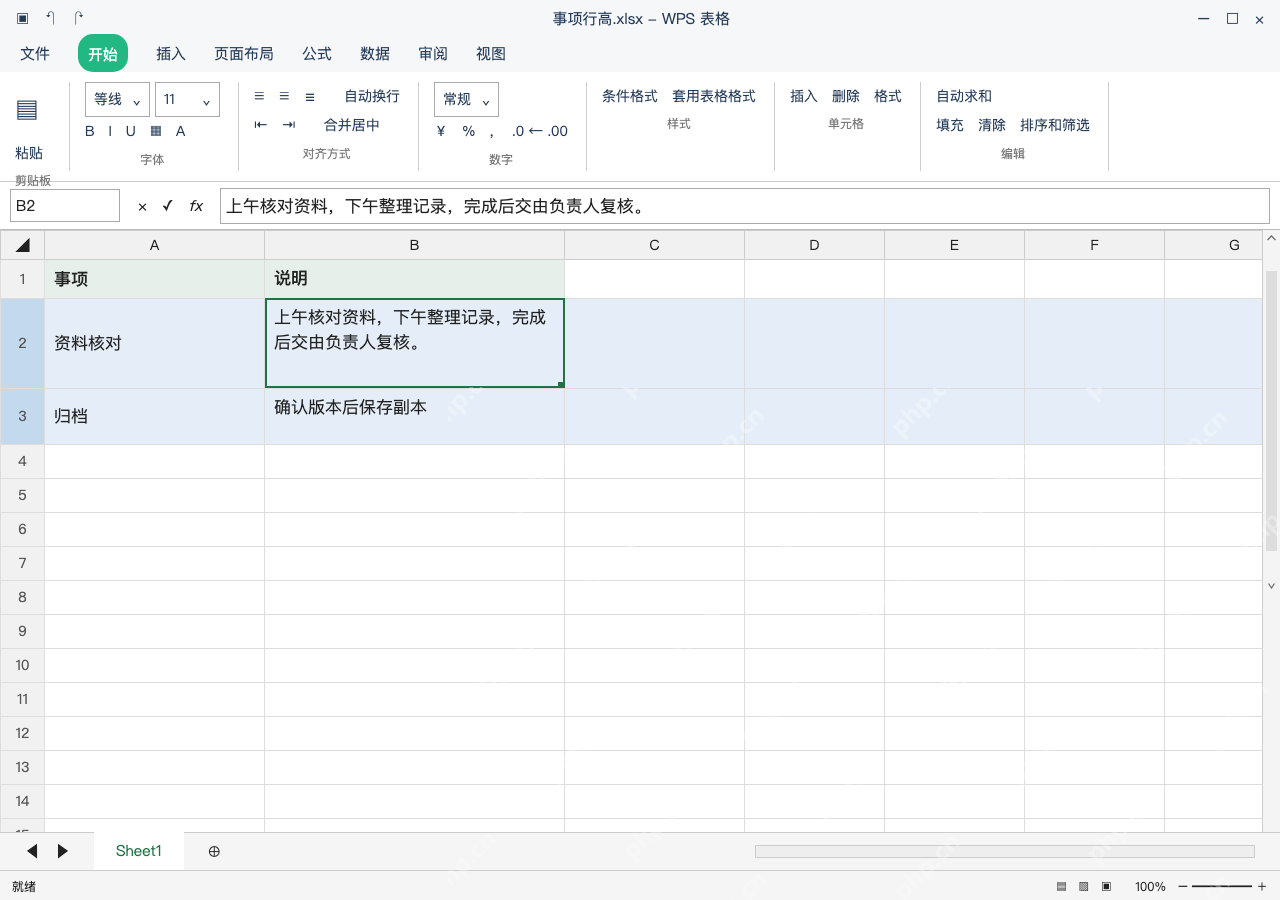Viewport: 1280px width, 900px height.
Task: Select cell containing 确认版本后保存副本
Action: tap(415, 416)
